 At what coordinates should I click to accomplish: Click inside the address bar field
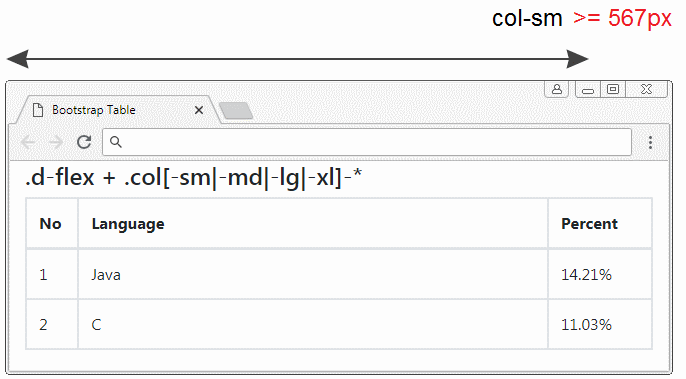coord(367,142)
